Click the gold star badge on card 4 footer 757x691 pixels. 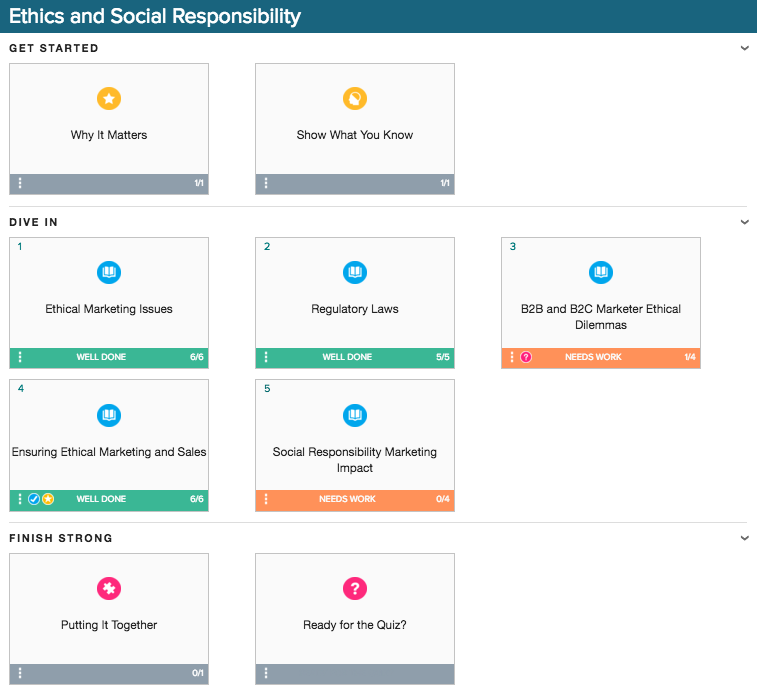48,499
